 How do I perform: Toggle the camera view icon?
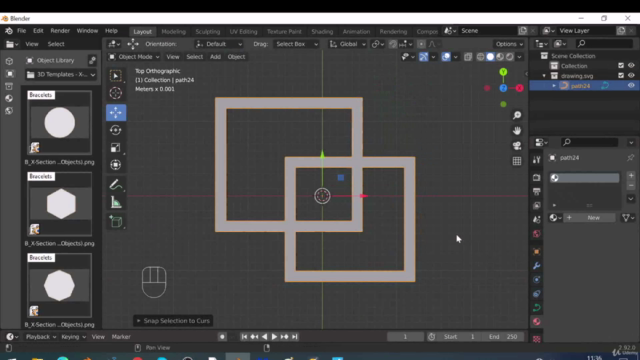click(517, 146)
